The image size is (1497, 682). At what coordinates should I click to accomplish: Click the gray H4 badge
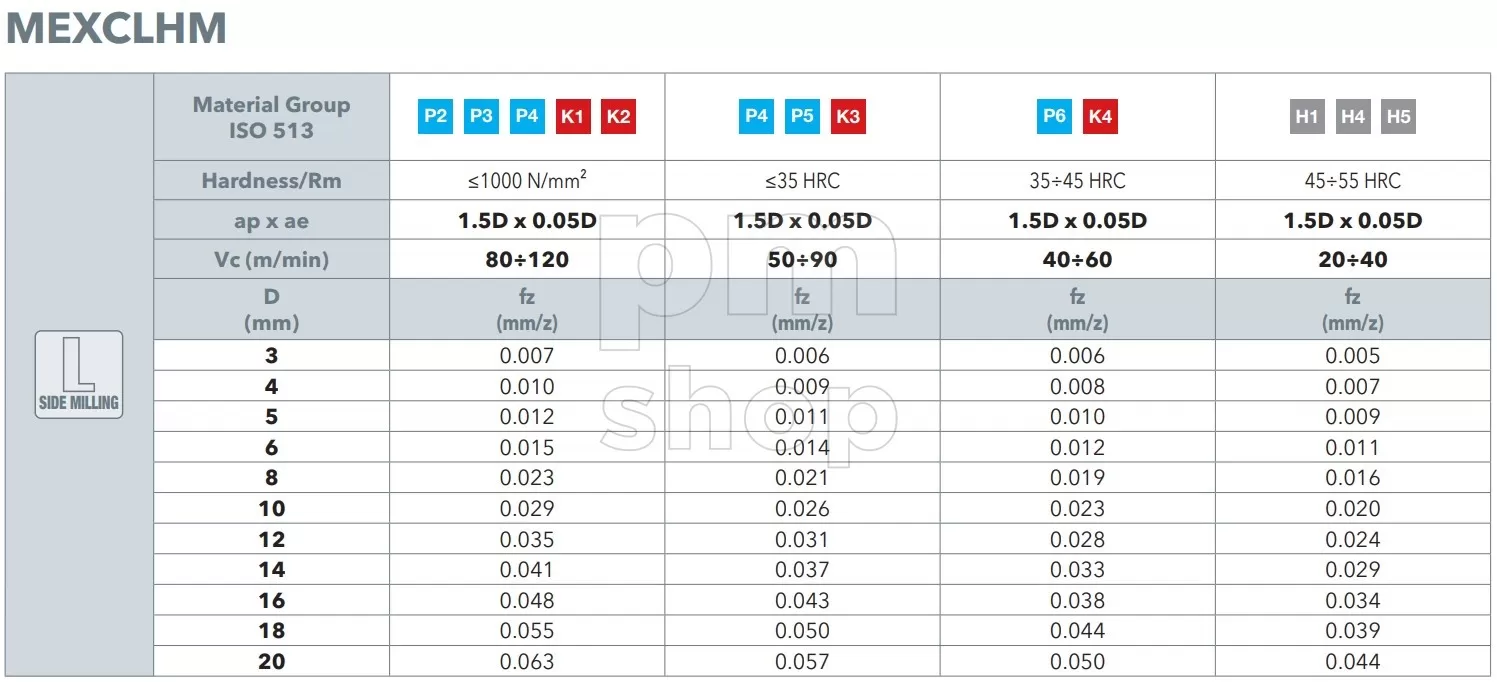pos(1352,116)
